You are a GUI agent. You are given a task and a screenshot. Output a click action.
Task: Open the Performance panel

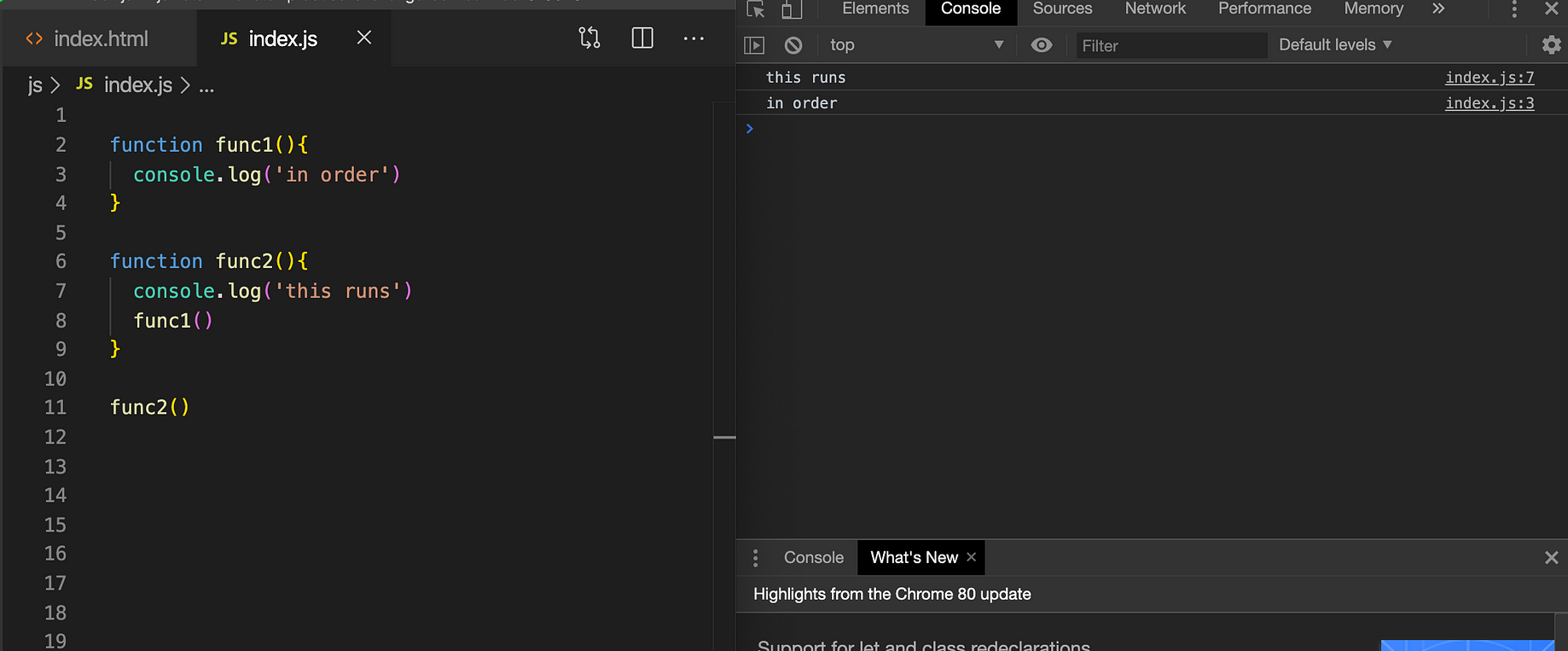pyautogui.click(x=1264, y=9)
